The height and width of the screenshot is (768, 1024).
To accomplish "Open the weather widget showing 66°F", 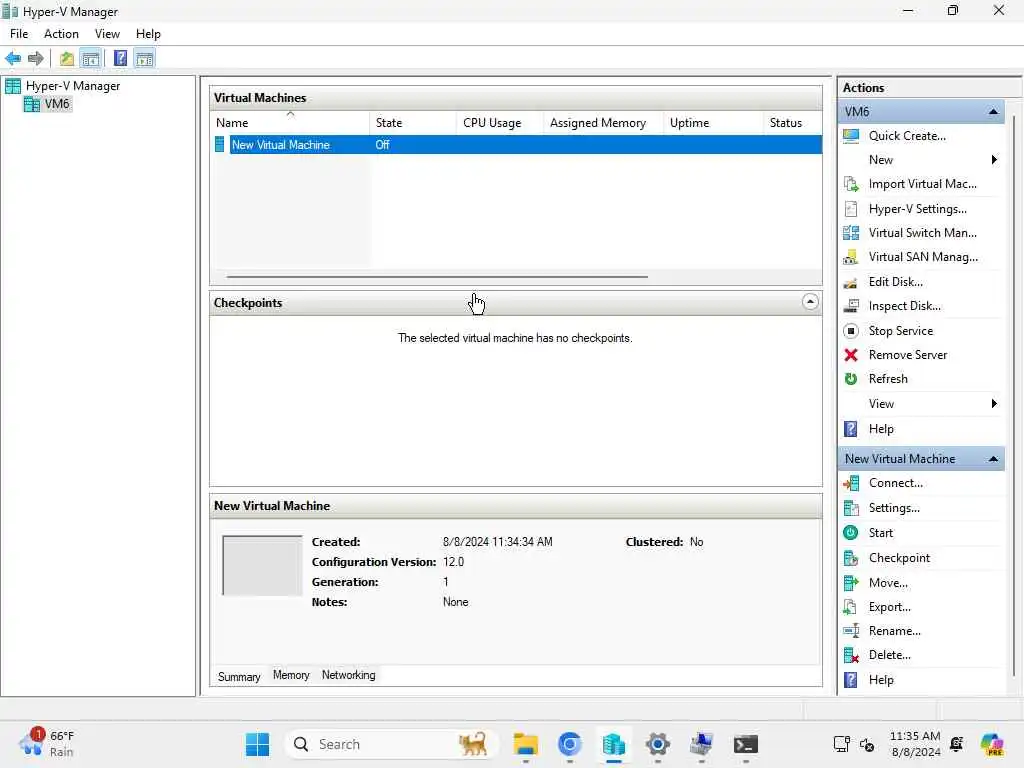I will [x=47, y=744].
